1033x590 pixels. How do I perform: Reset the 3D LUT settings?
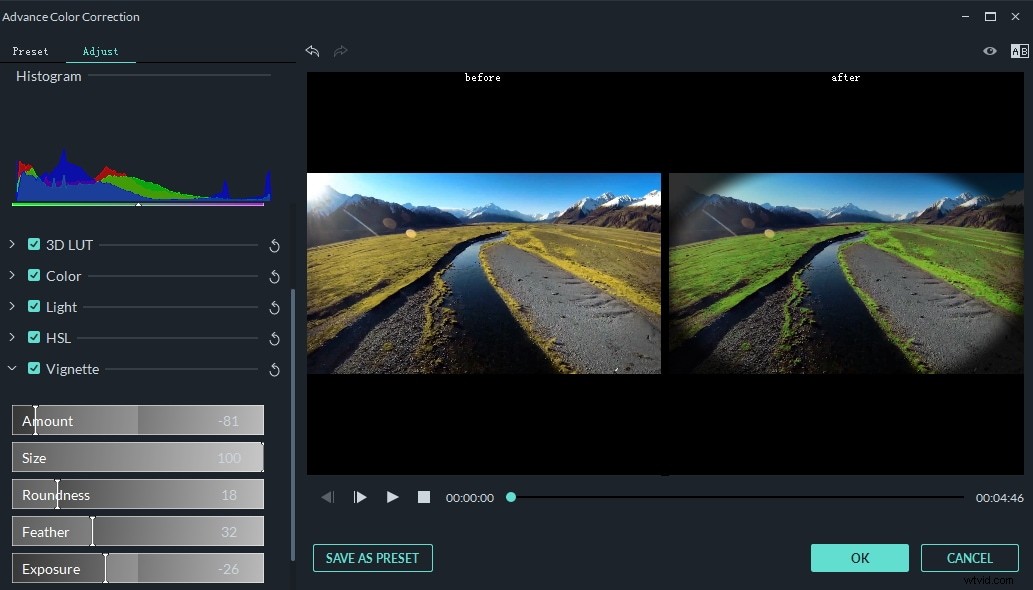pyautogui.click(x=275, y=245)
